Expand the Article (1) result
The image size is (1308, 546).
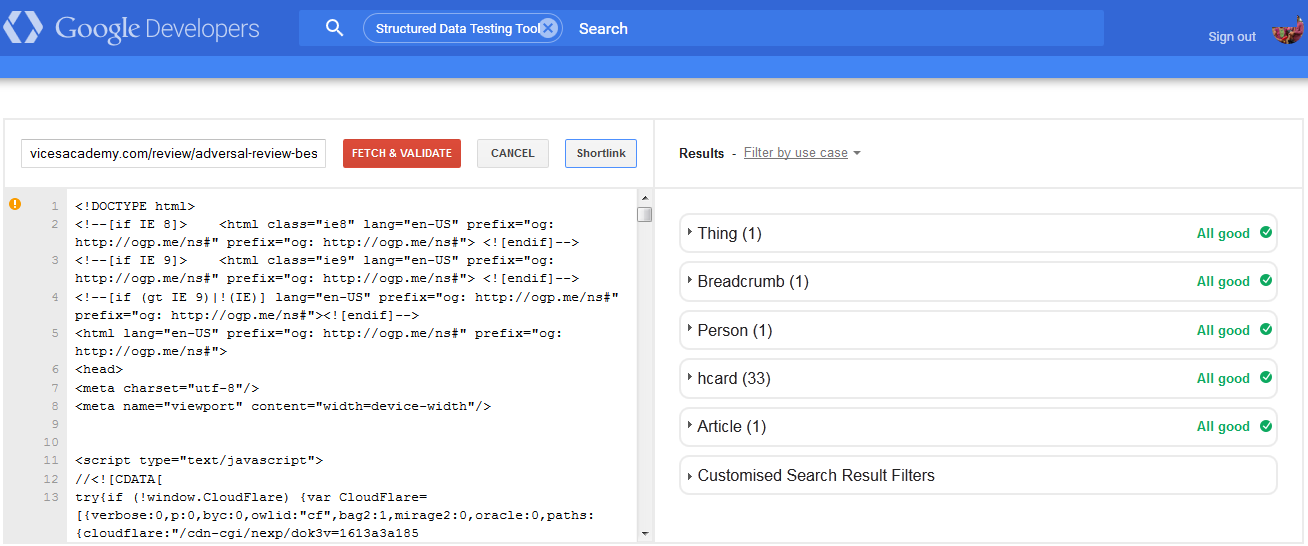pos(978,426)
